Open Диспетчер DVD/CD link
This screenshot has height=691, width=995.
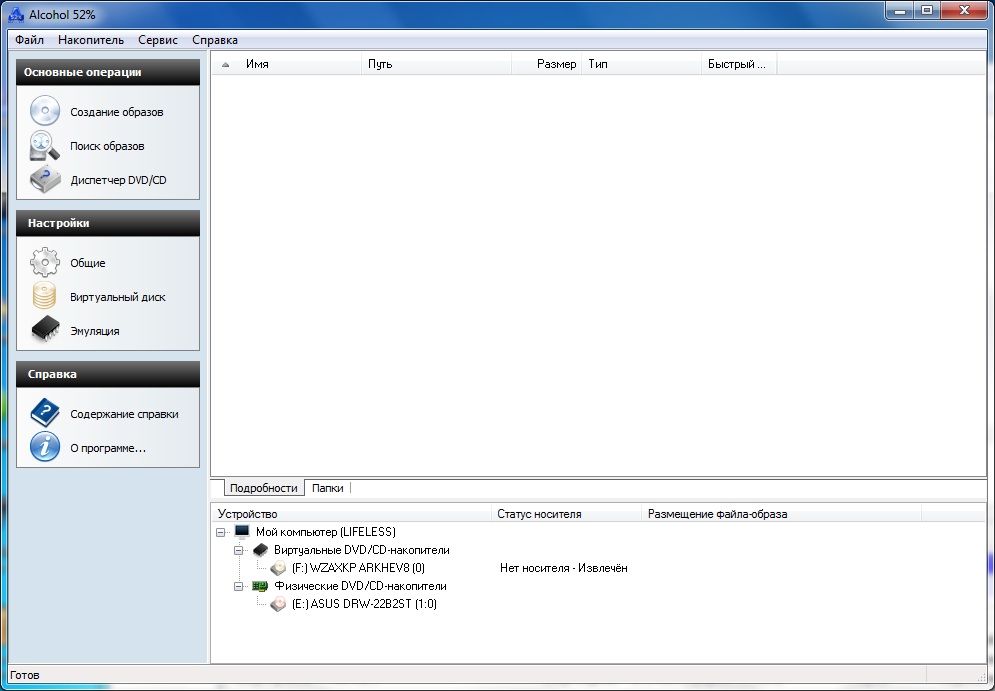pyautogui.click(x=118, y=180)
